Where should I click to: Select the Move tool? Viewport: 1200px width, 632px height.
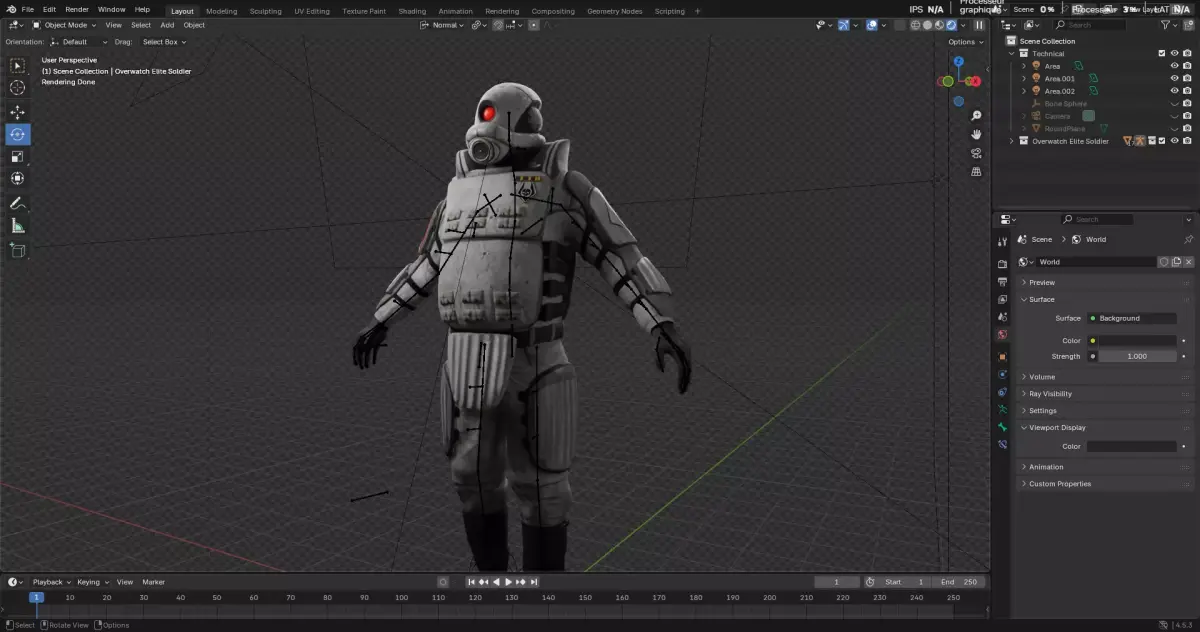coord(18,112)
